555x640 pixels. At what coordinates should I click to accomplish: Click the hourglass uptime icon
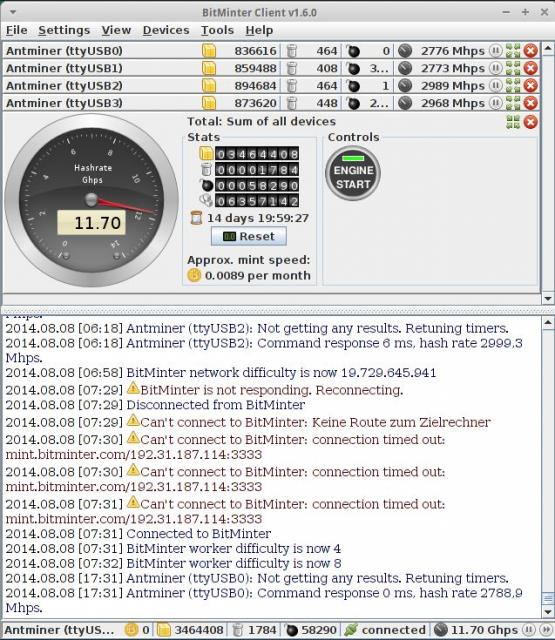[x=197, y=218]
